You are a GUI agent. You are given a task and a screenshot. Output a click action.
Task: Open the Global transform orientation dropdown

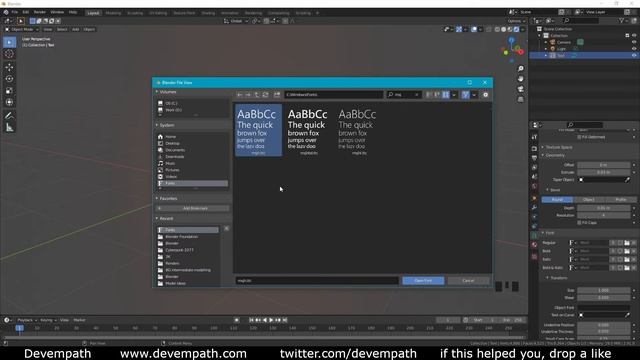(x=236, y=21)
